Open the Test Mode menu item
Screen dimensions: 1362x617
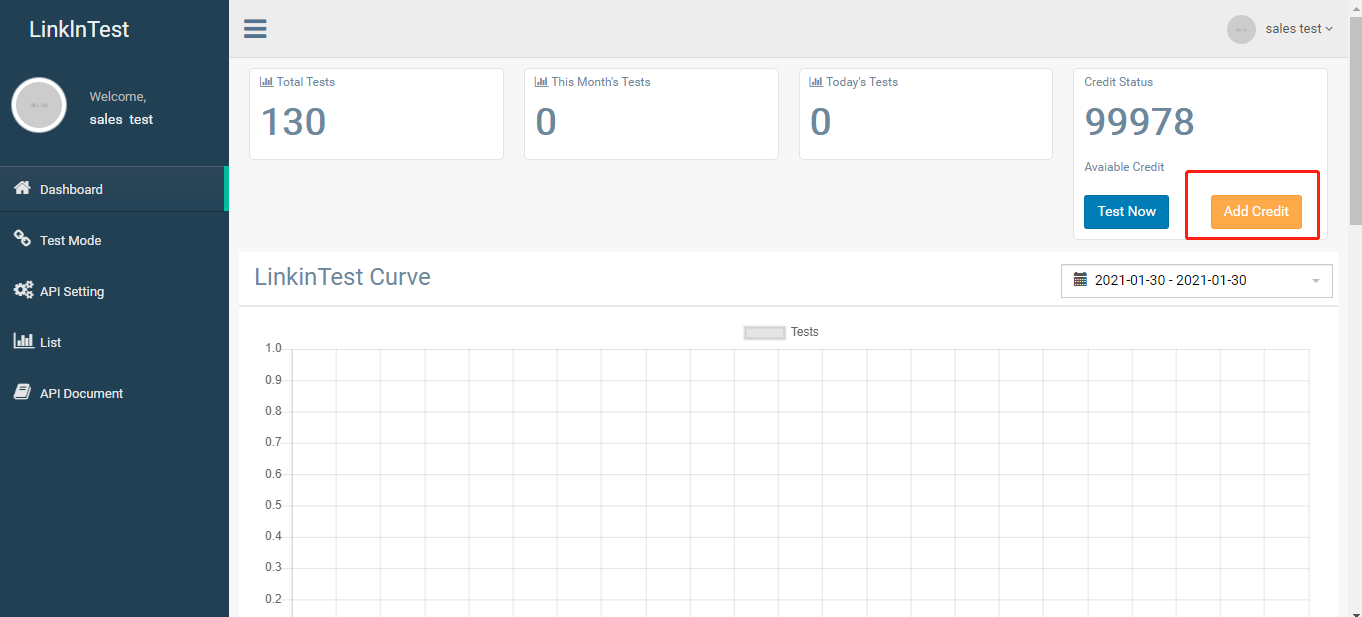(114, 240)
